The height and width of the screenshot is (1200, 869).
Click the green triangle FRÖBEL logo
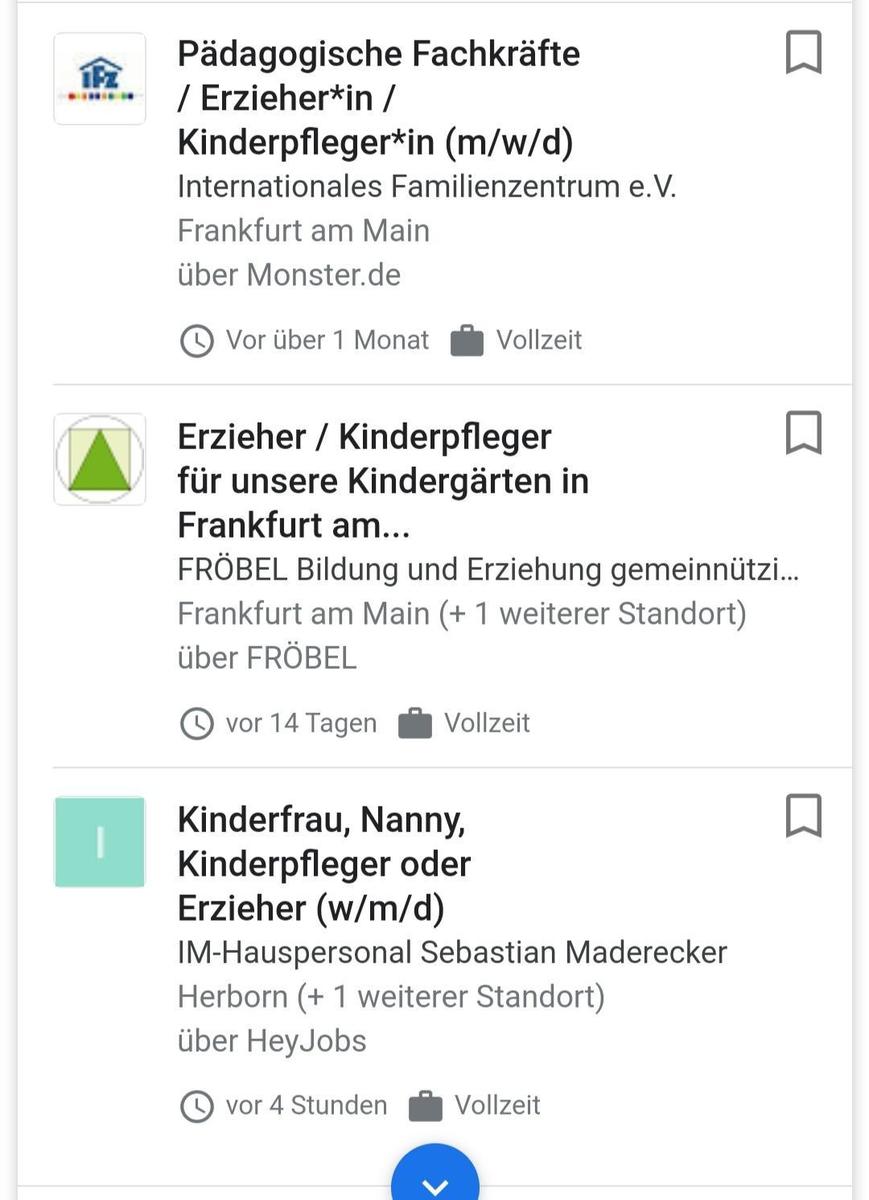tap(100, 460)
